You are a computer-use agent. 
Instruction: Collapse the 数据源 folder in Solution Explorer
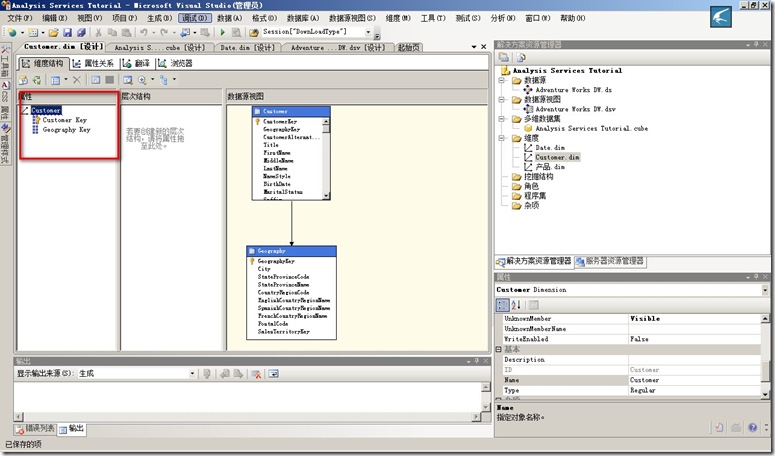502,80
